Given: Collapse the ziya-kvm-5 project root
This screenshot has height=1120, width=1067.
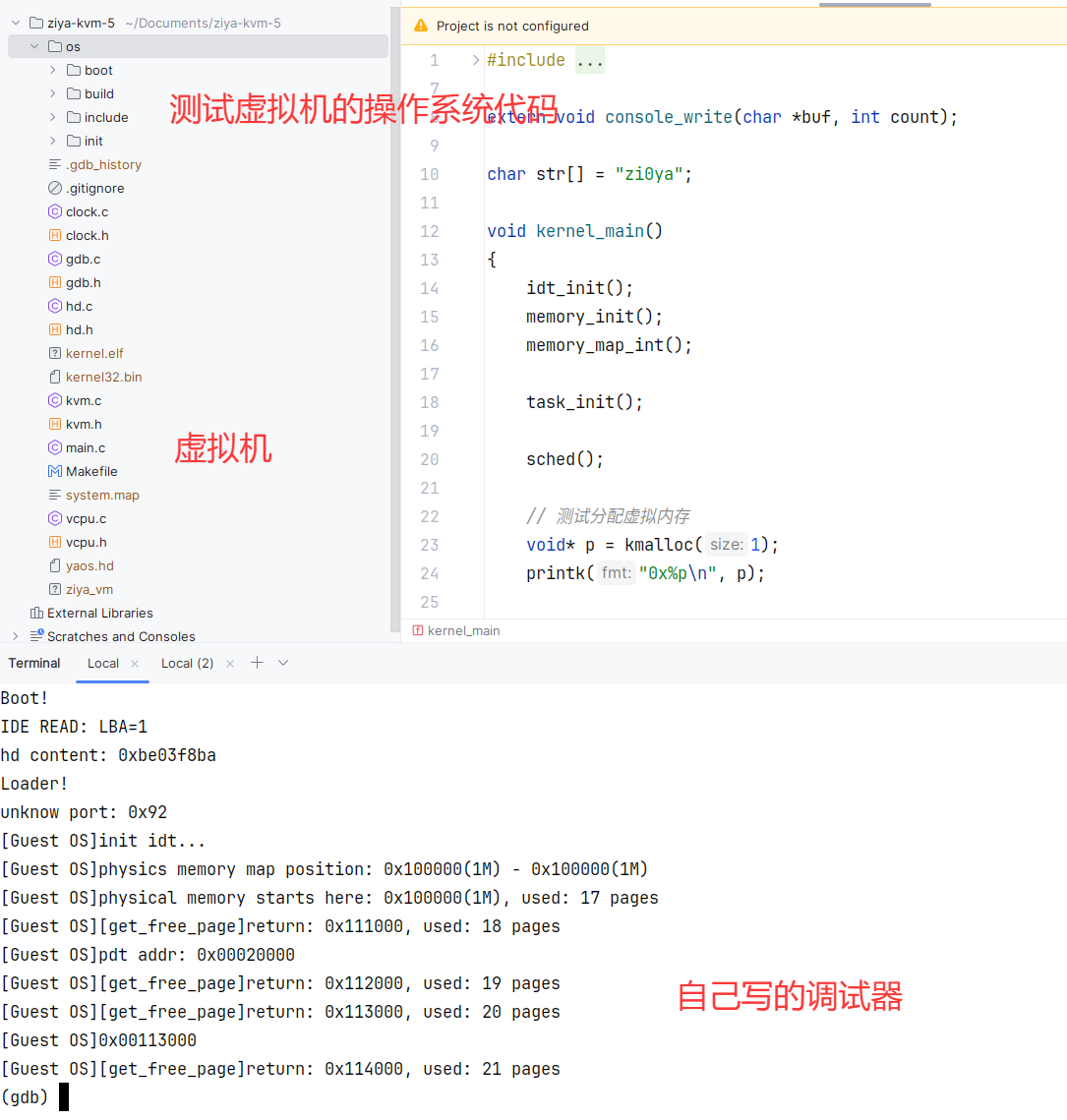Looking at the screenshot, I should [x=16, y=23].
